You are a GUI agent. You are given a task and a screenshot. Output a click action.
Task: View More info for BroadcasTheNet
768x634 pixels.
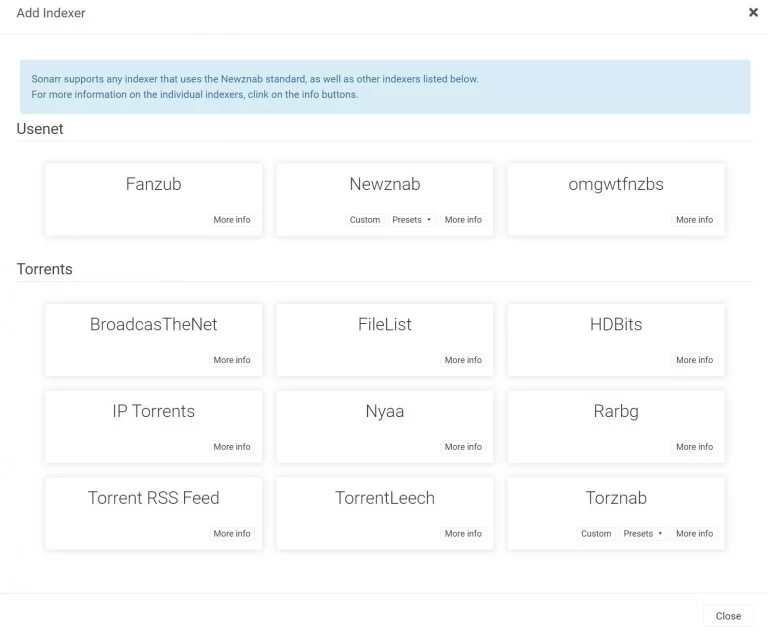(x=232, y=360)
